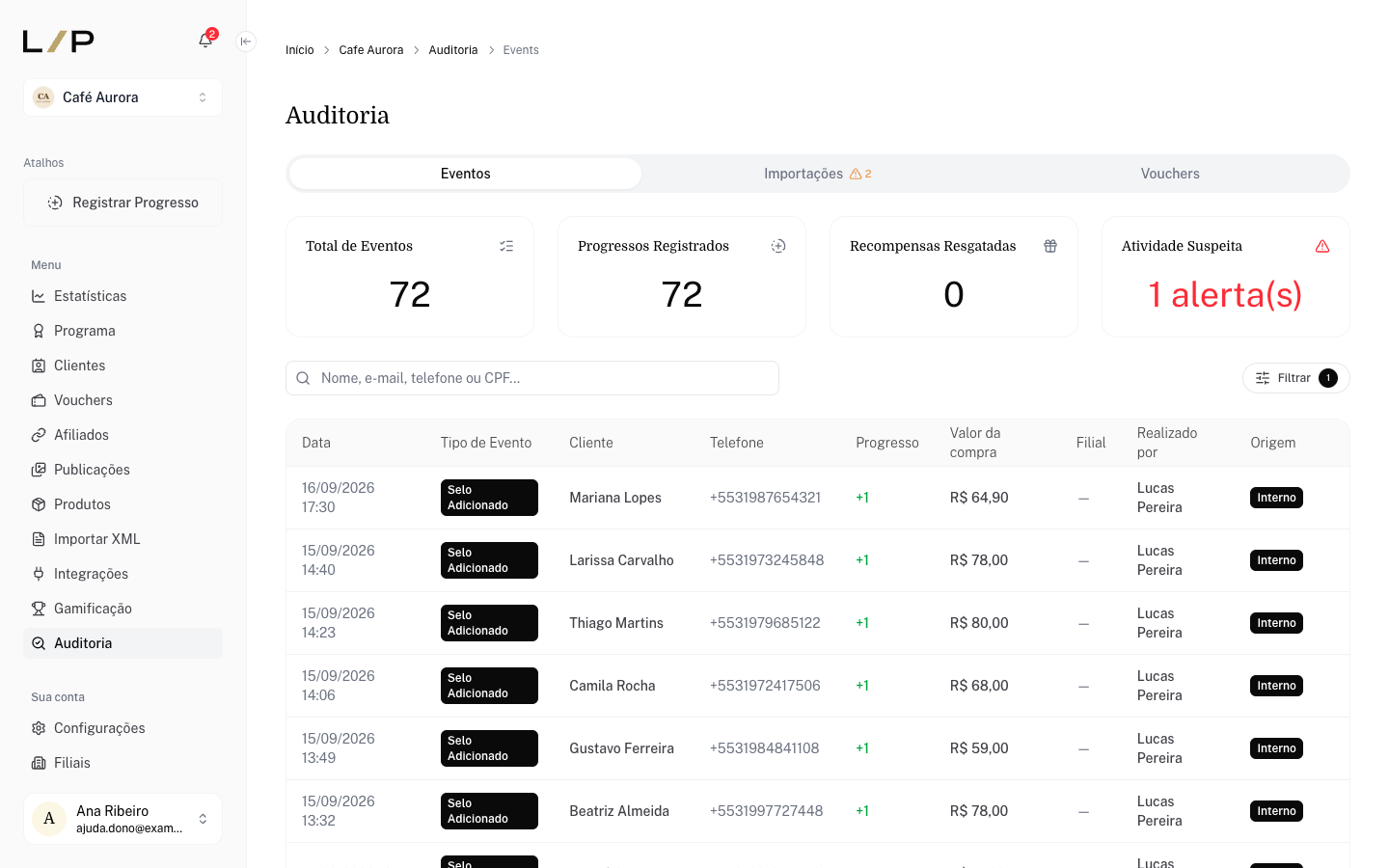Click Cafe Aurora breadcrumb
Screen dimensions: 1389x868
(371, 50)
